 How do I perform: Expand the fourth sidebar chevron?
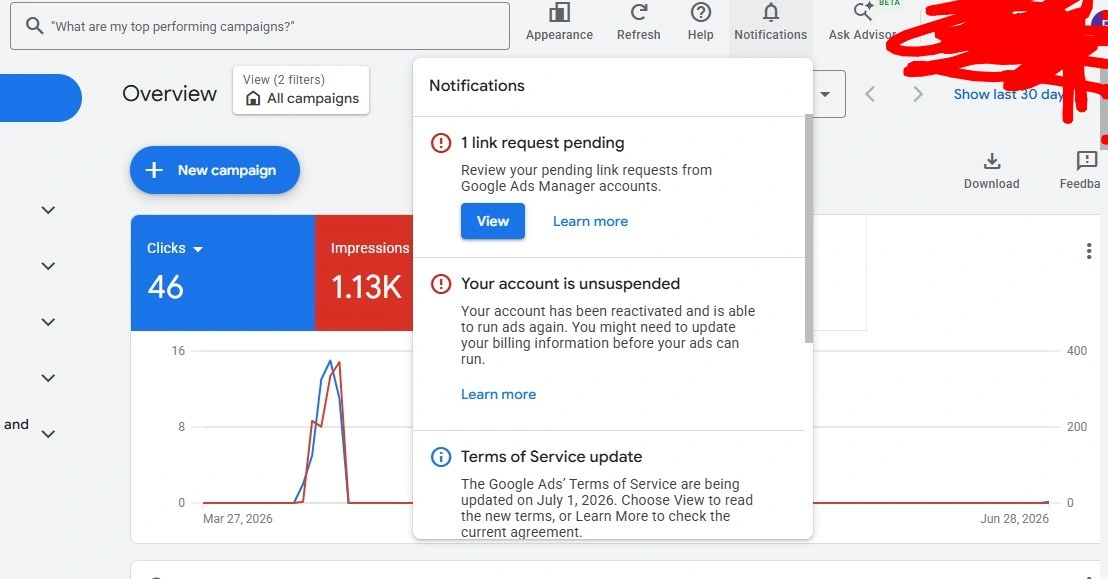point(48,378)
